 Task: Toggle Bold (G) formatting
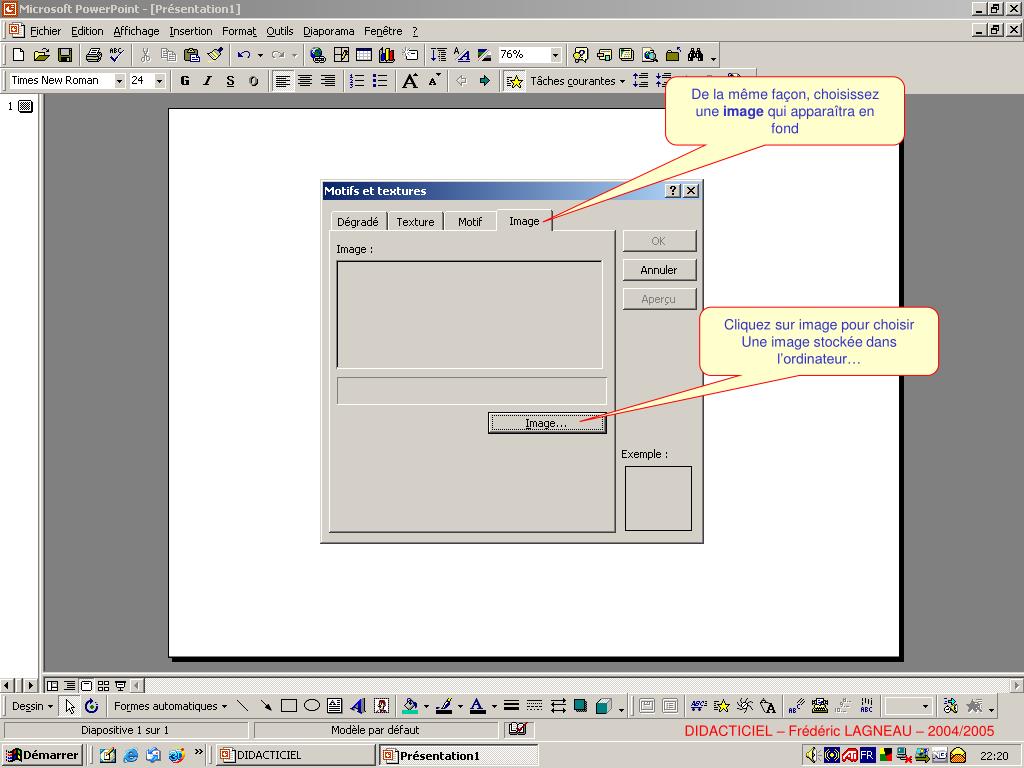185,81
